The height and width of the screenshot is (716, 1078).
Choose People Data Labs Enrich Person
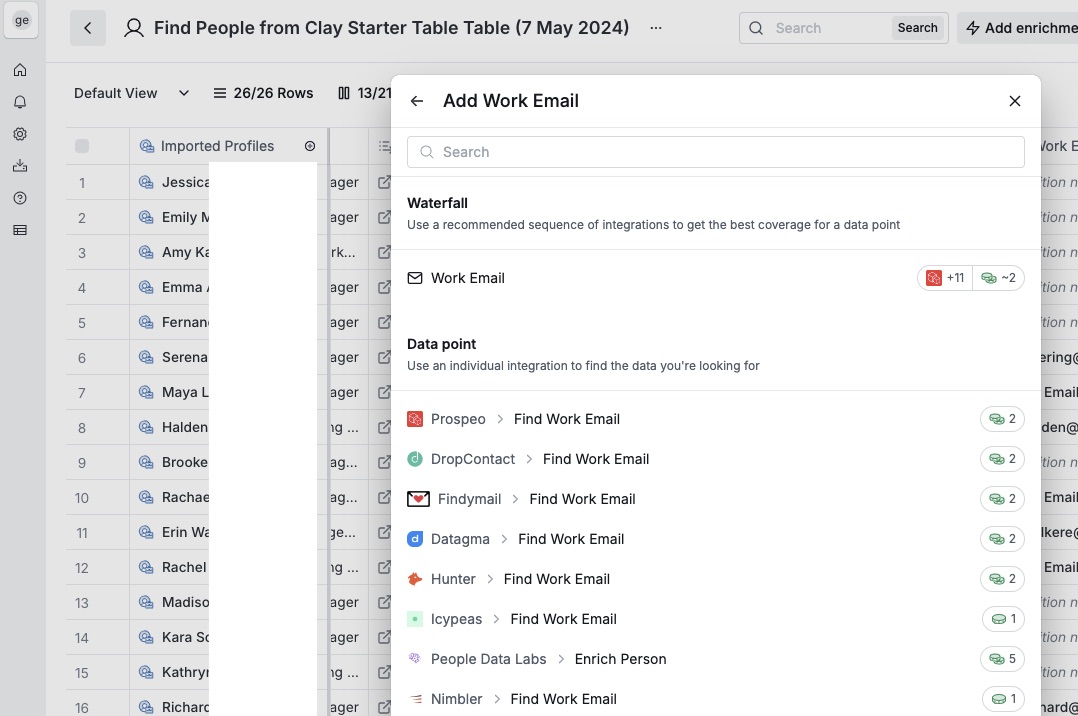click(x=548, y=659)
